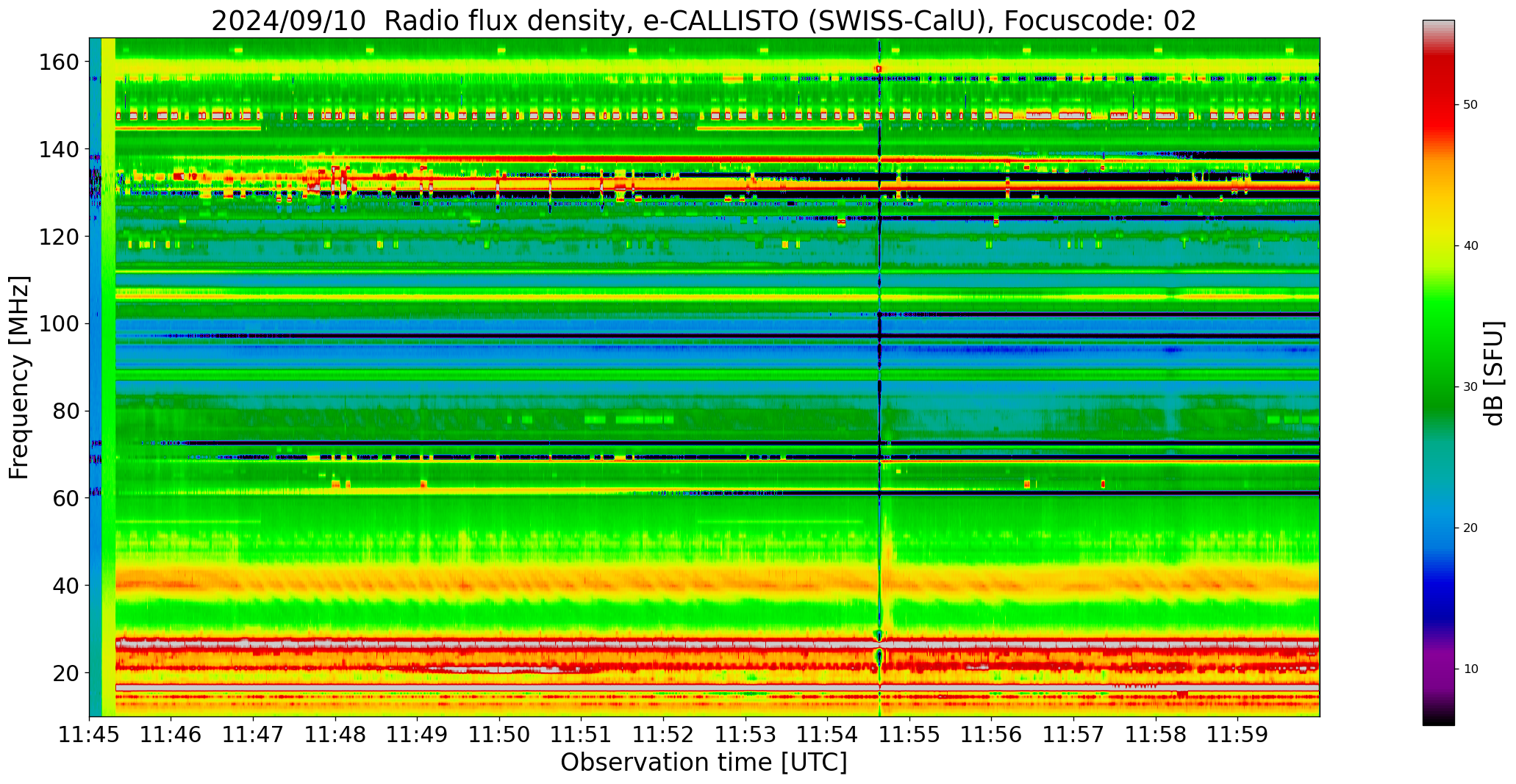1516x784 pixels.
Task: Click the 11:58 time tick label
Action: 1156,735
